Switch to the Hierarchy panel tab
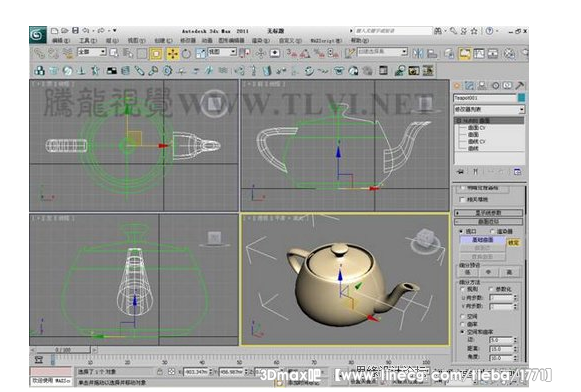This screenshot has width=581, height=392. pos(482,86)
